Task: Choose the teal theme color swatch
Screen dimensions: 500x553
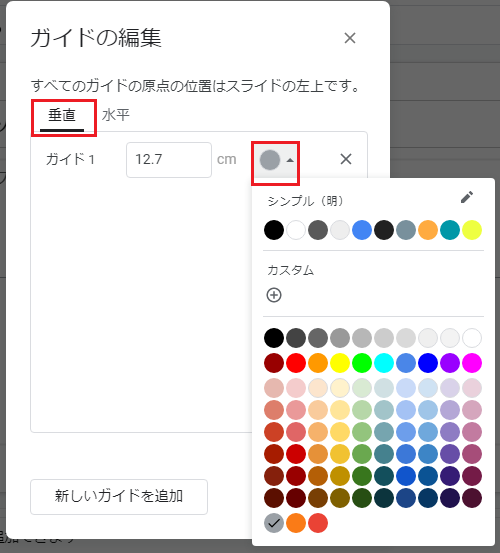Action: pyautogui.click(x=450, y=230)
